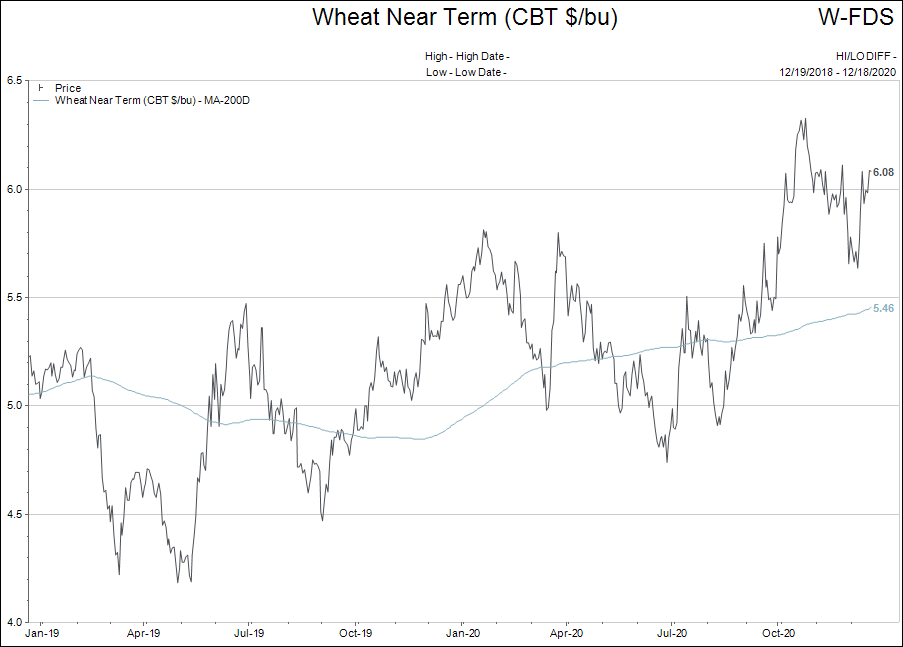This screenshot has height=647, width=903.
Task: Click the Low - Low Date text
Action: click(466, 72)
